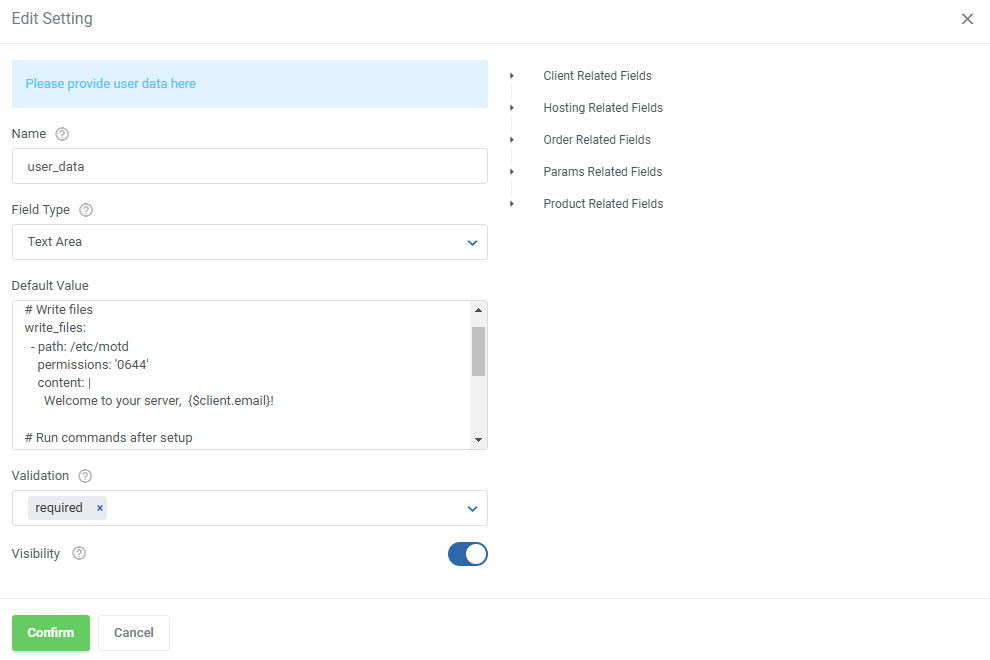The height and width of the screenshot is (660, 990).
Task: Click the 'Welcome to your server' line
Action: pyautogui.click(x=158, y=401)
